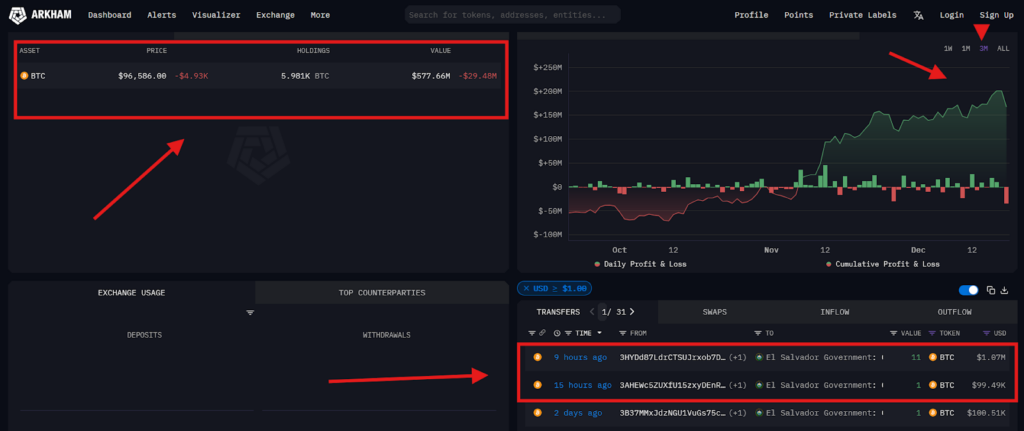Switch to the Outflow tab

[x=954, y=312]
